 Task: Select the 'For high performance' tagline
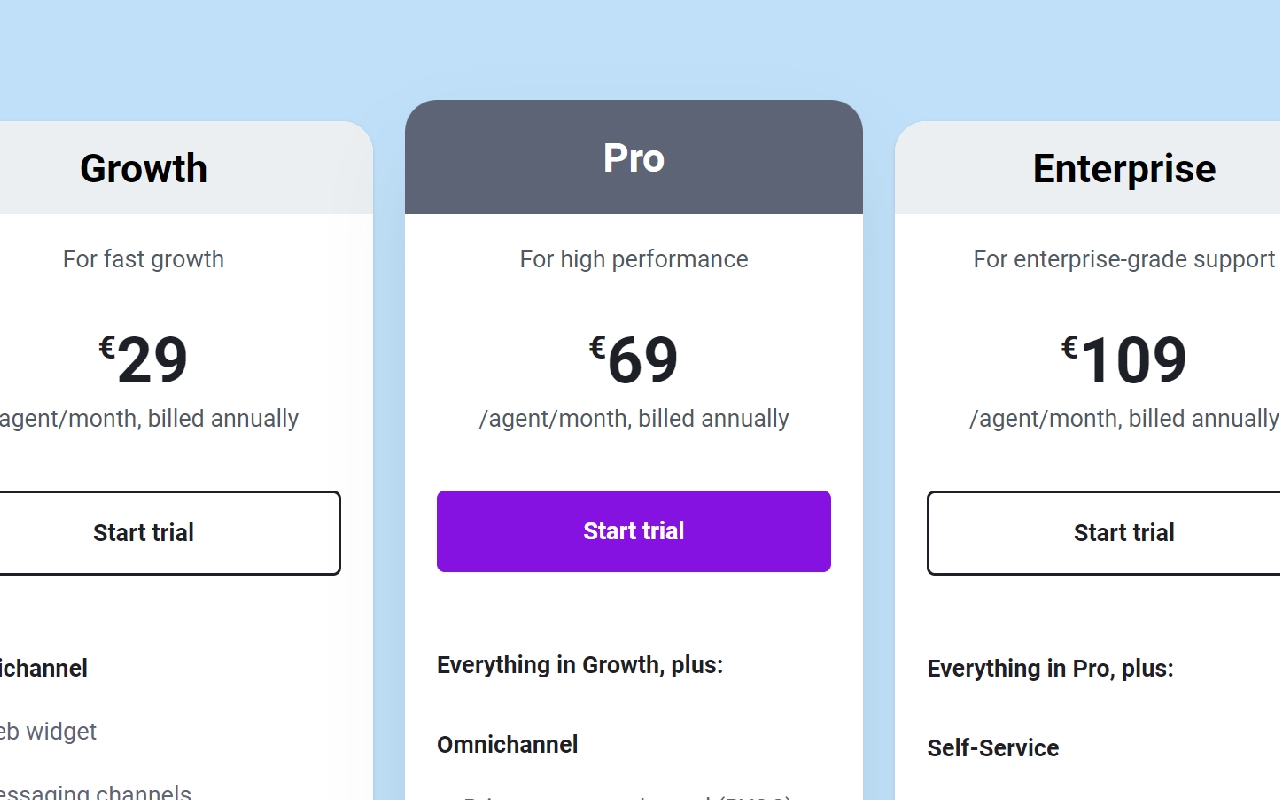(633, 259)
